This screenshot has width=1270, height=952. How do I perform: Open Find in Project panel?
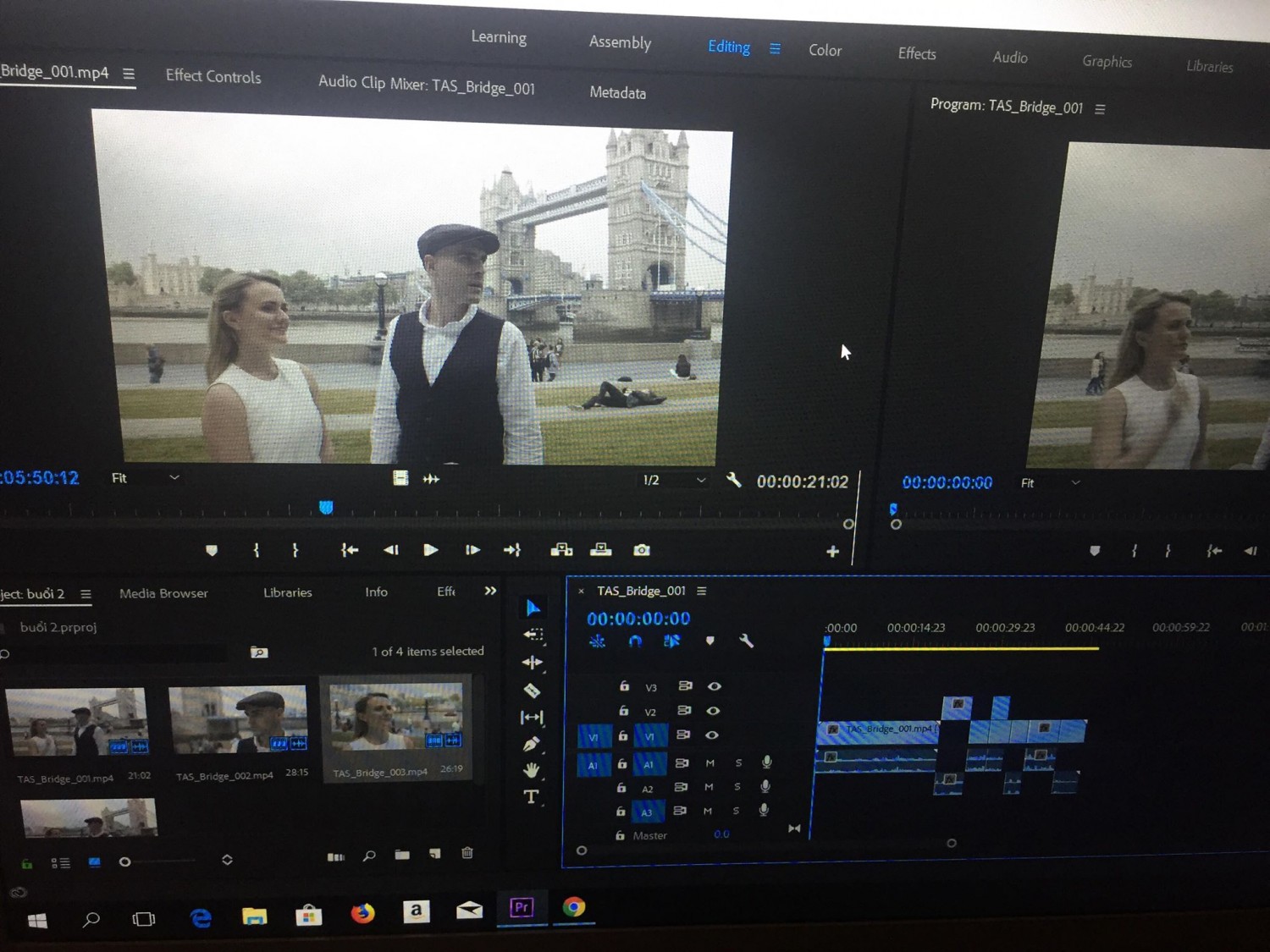point(369,856)
